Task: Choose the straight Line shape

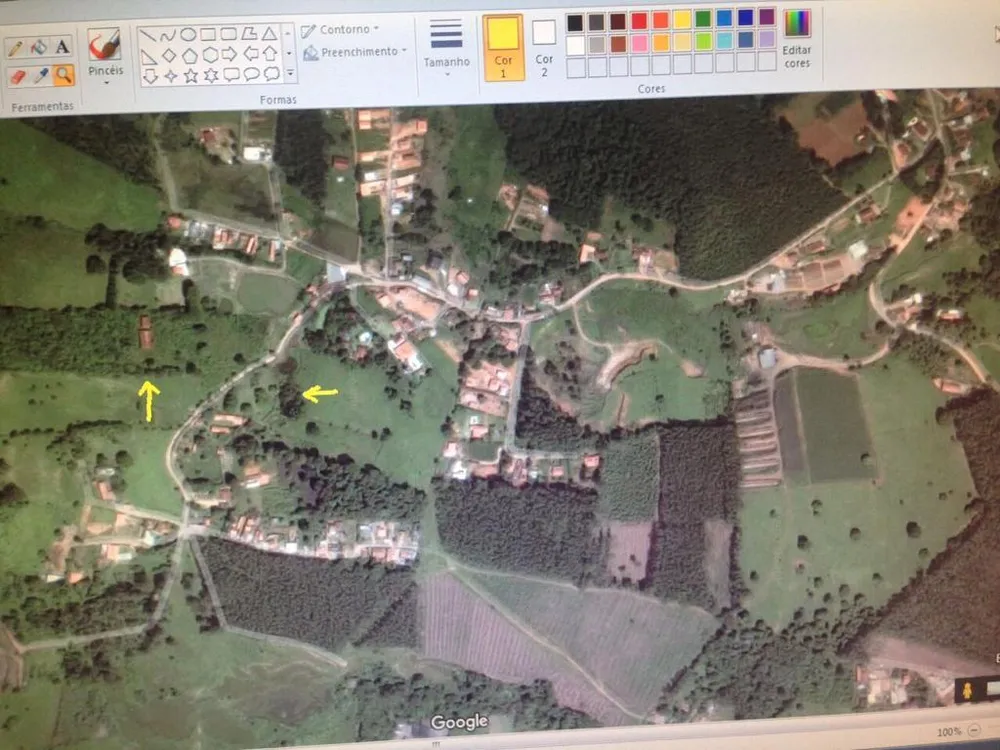Action: coord(148,35)
